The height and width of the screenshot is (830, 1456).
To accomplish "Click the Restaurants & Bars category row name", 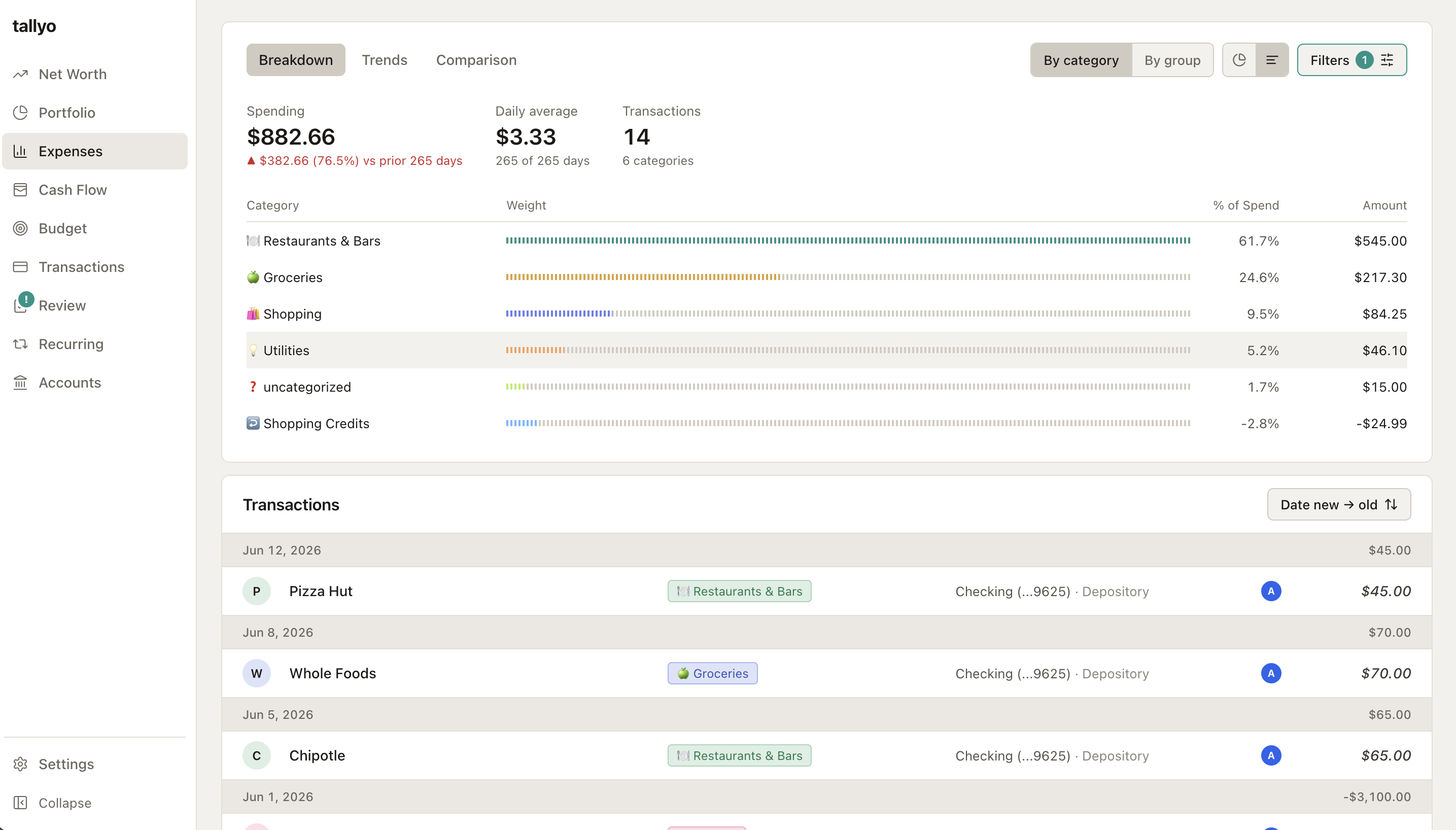I will click(322, 240).
